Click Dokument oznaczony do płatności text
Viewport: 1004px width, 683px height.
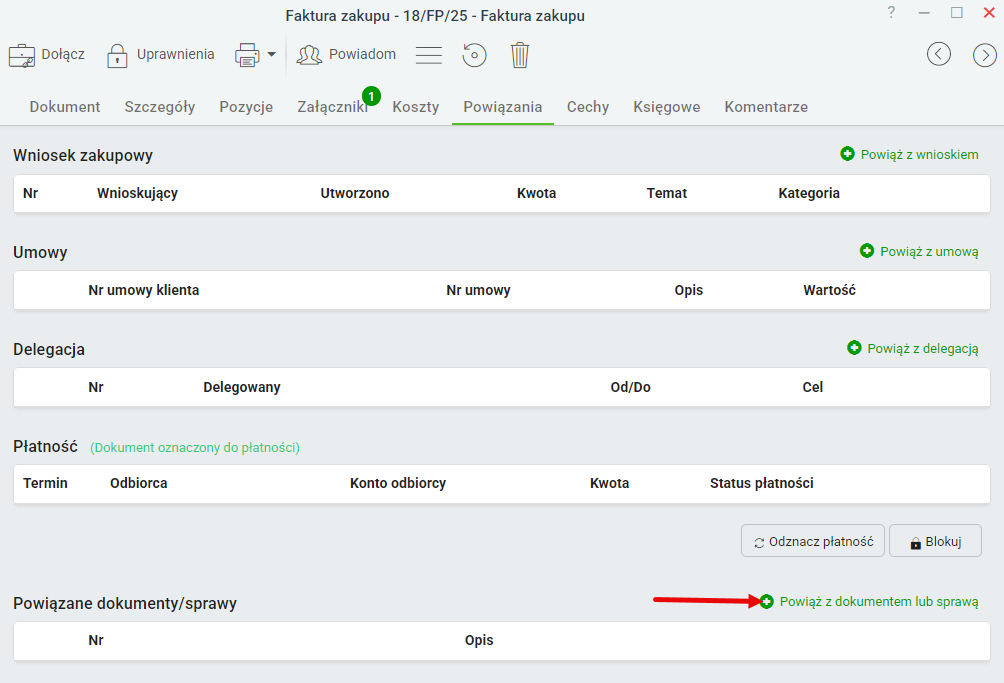195,447
